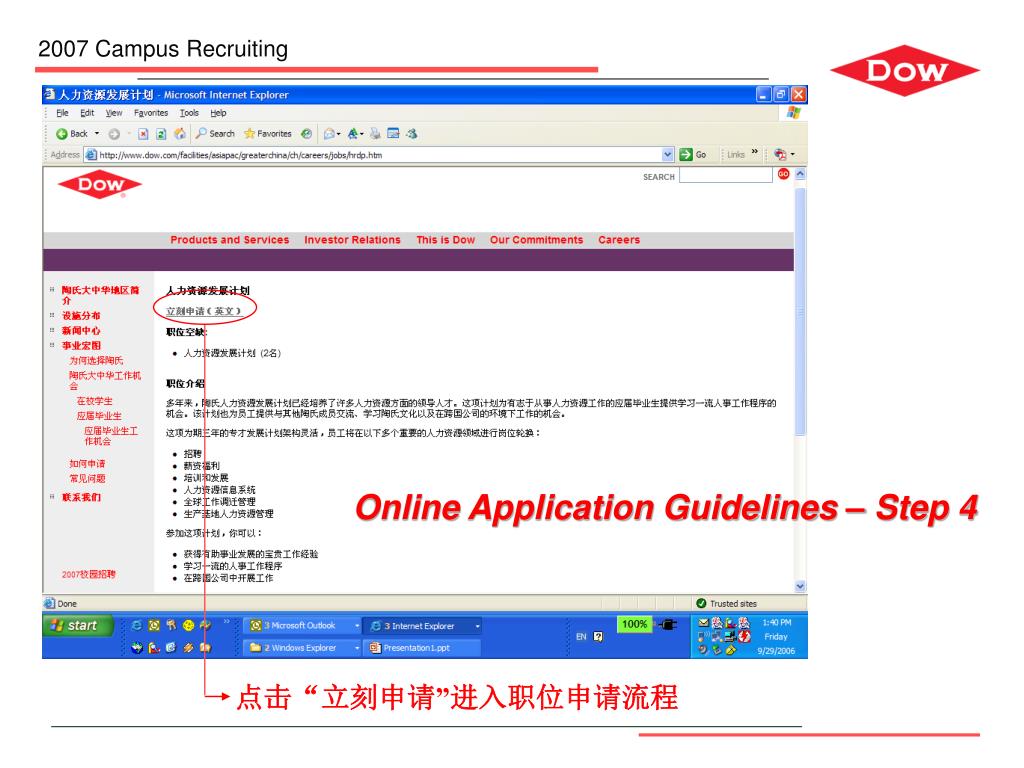Screen dimensions: 1024x768
Task: Click the 100% battery indicator
Action: coord(635,624)
